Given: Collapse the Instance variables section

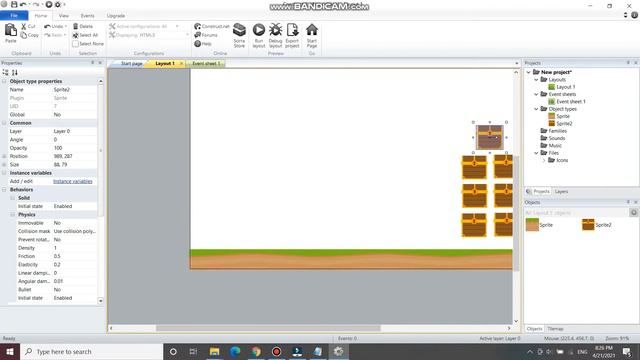Looking at the screenshot, I should click(x=4, y=173).
